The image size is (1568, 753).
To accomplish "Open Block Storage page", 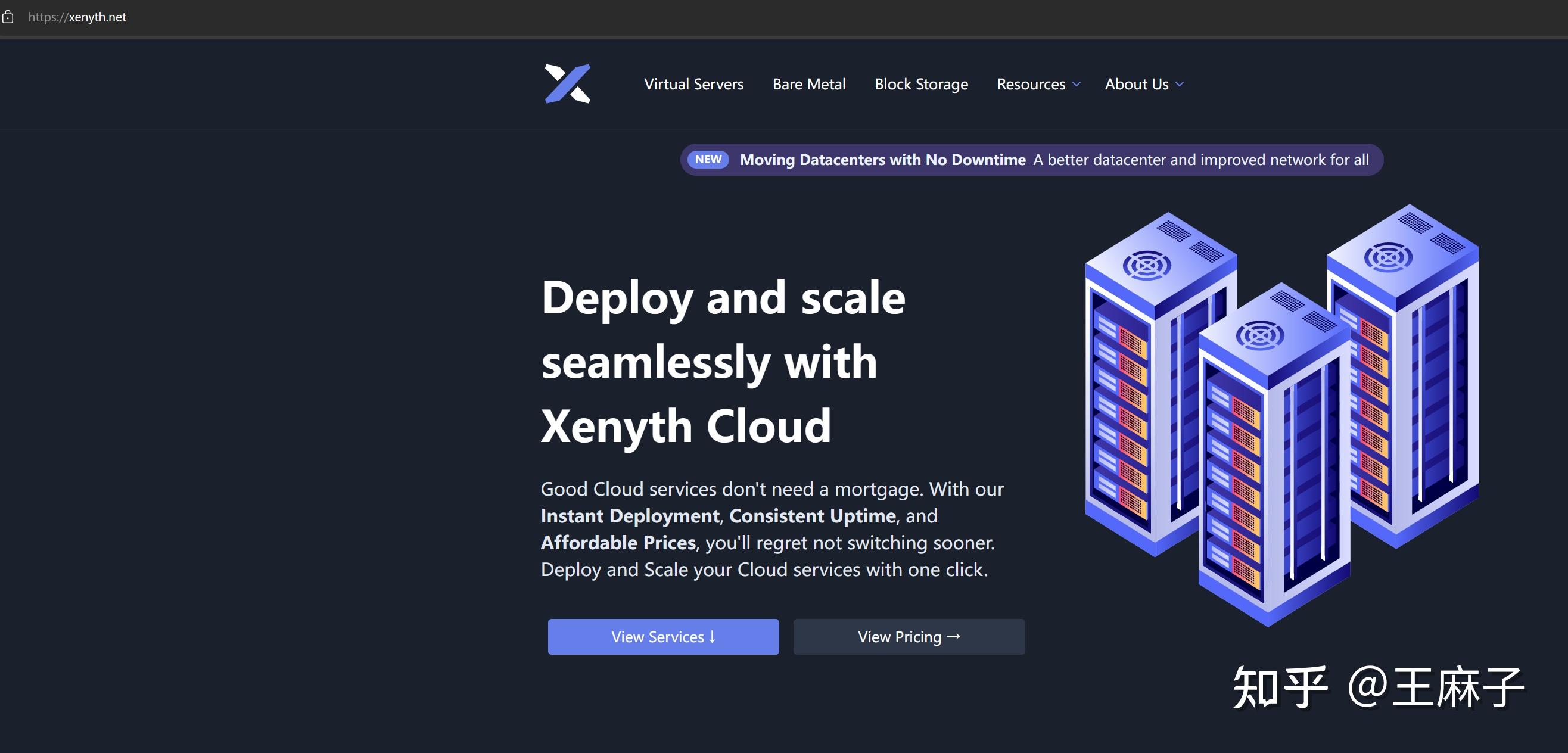I will click(921, 84).
